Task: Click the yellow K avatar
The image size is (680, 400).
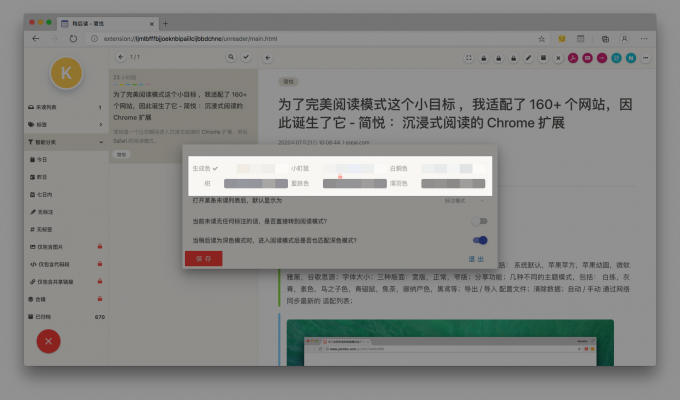Action: [66, 73]
